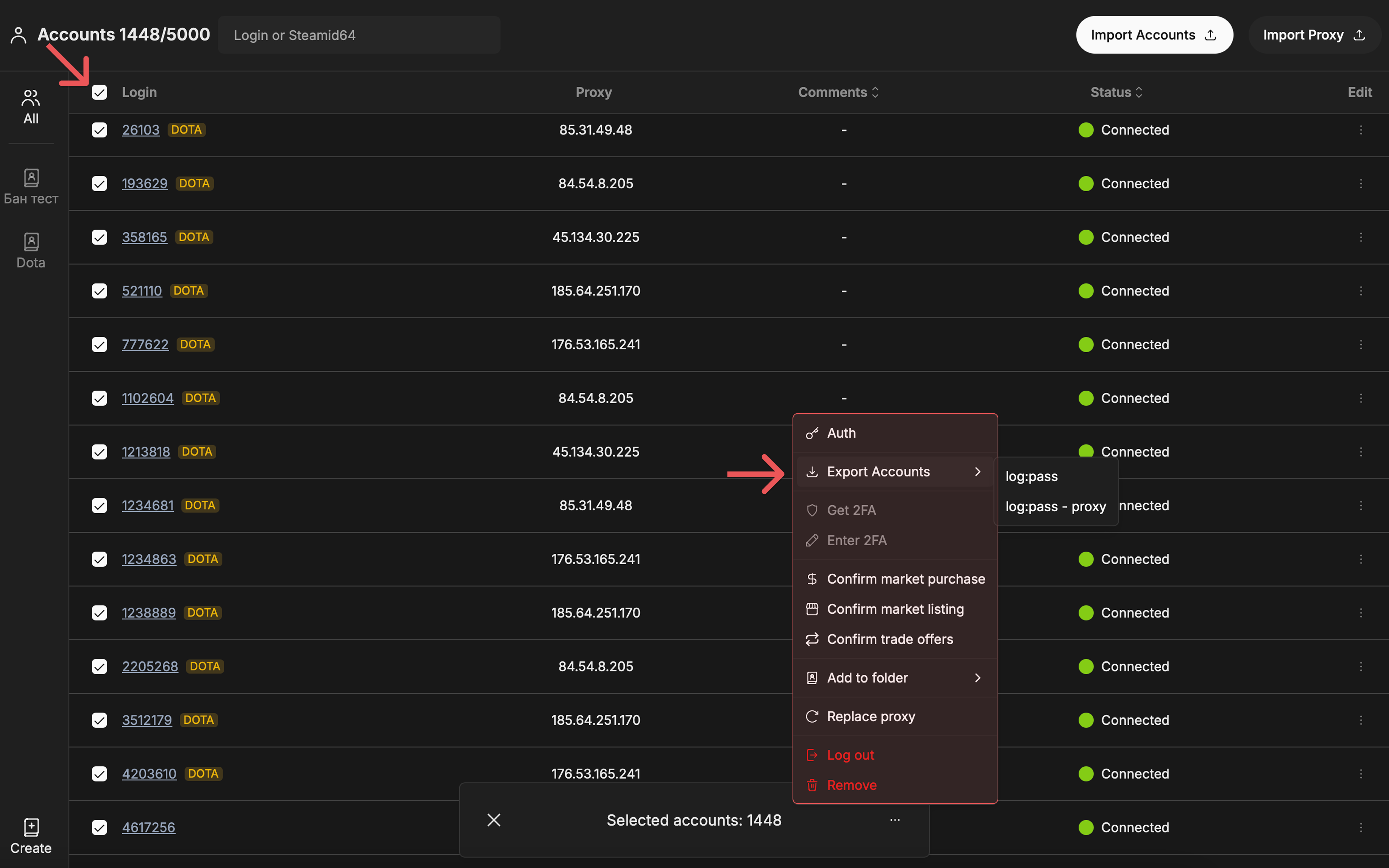Image resolution: width=1389 pixels, height=868 pixels.
Task: Click proxy 85.31.49.48 of account 1234681
Action: coord(596,505)
